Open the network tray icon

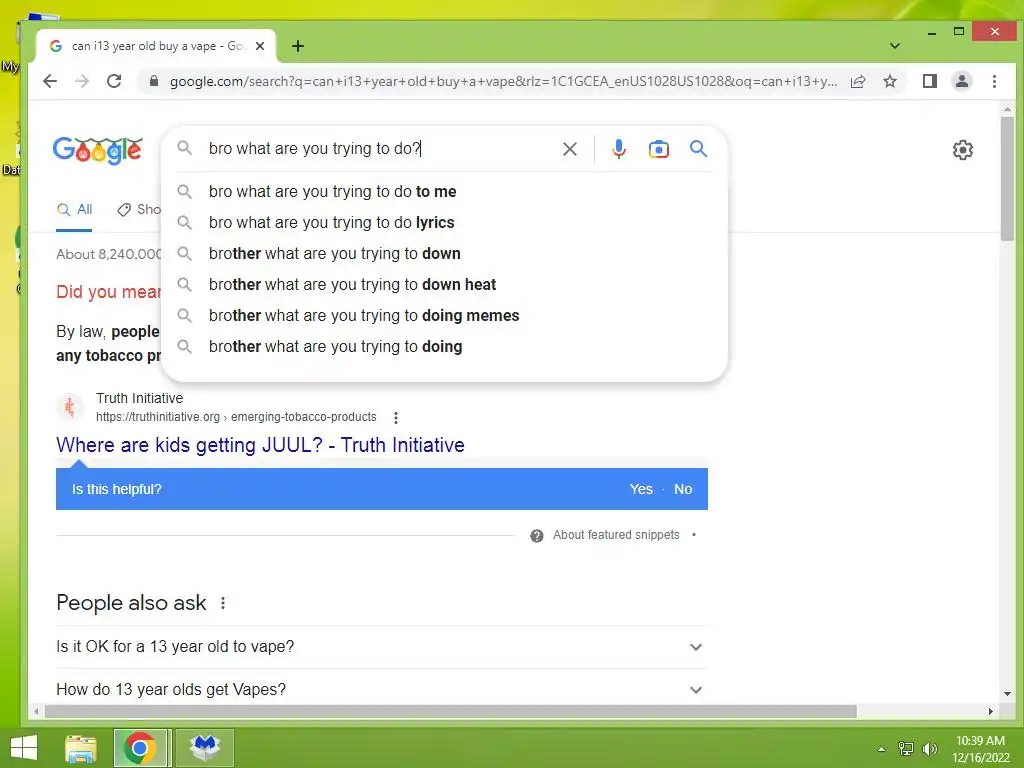905,748
